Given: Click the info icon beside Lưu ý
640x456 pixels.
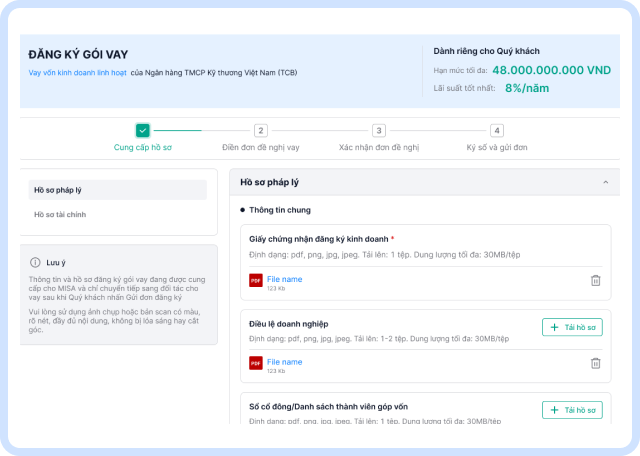Looking at the screenshot, I should tap(35, 262).
